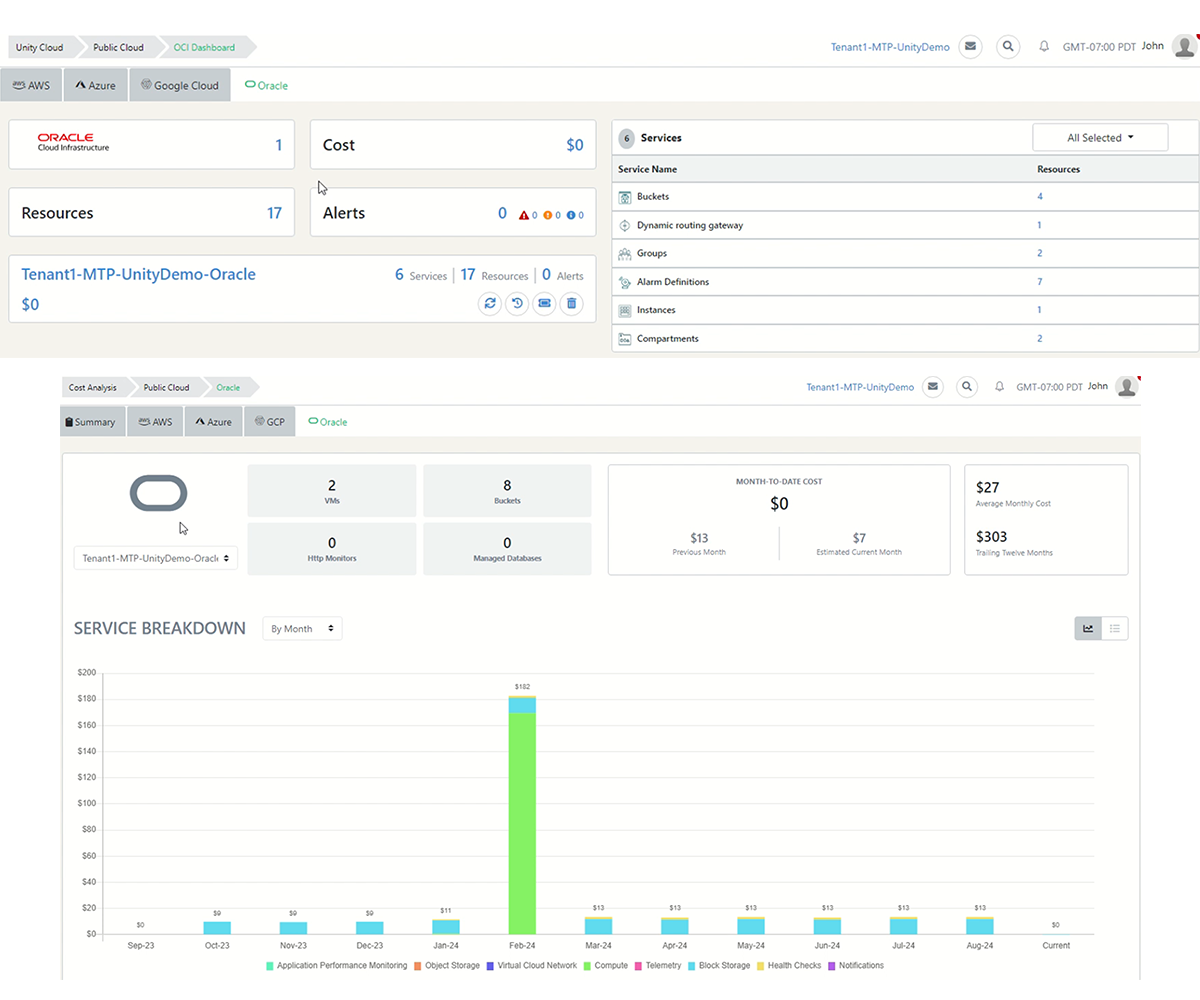Click the trash delete icon on Tenant1 card
This screenshot has width=1200, height=1000.
pos(571,302)
